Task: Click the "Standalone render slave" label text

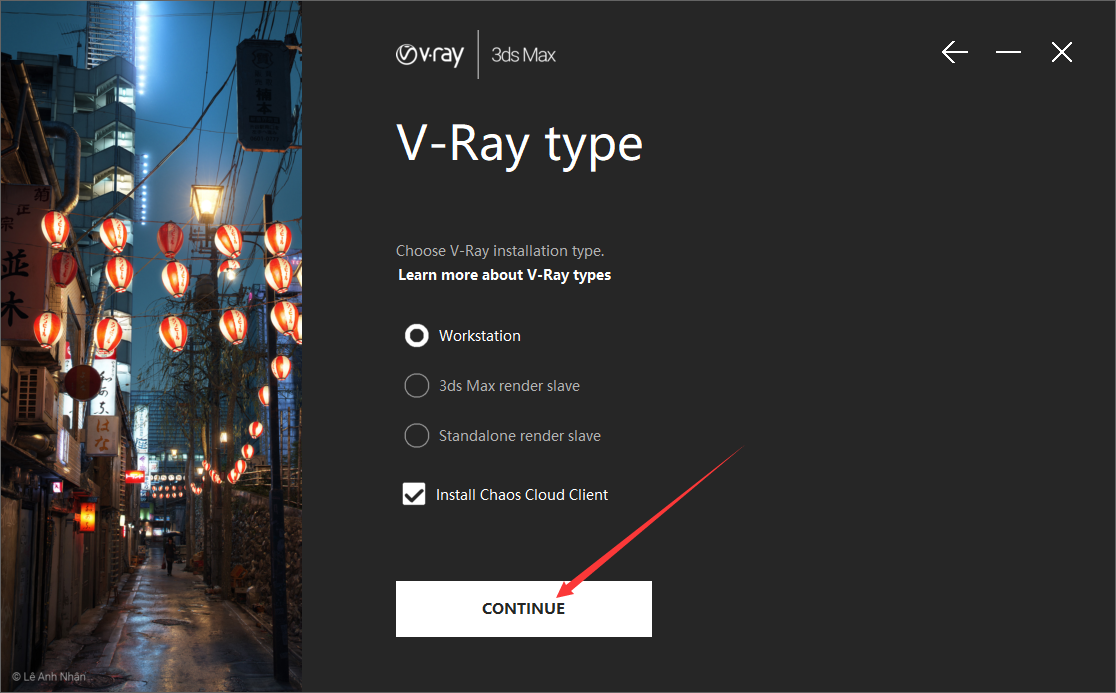Action: 519,436
